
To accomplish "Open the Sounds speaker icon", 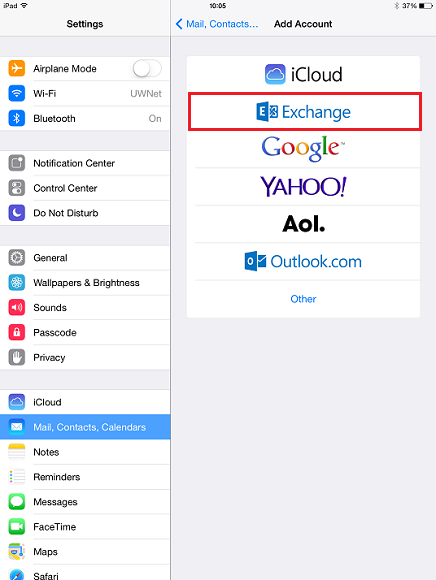I will coord(17,307).
